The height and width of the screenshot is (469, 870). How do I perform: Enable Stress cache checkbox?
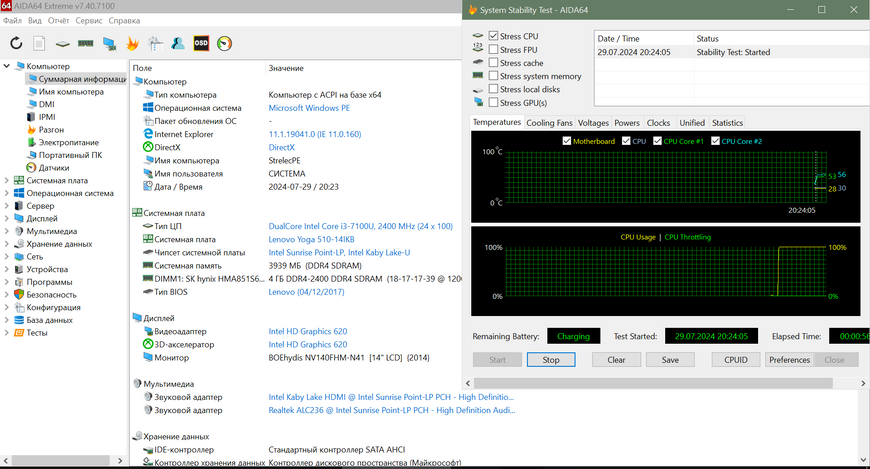coord(493,63)
